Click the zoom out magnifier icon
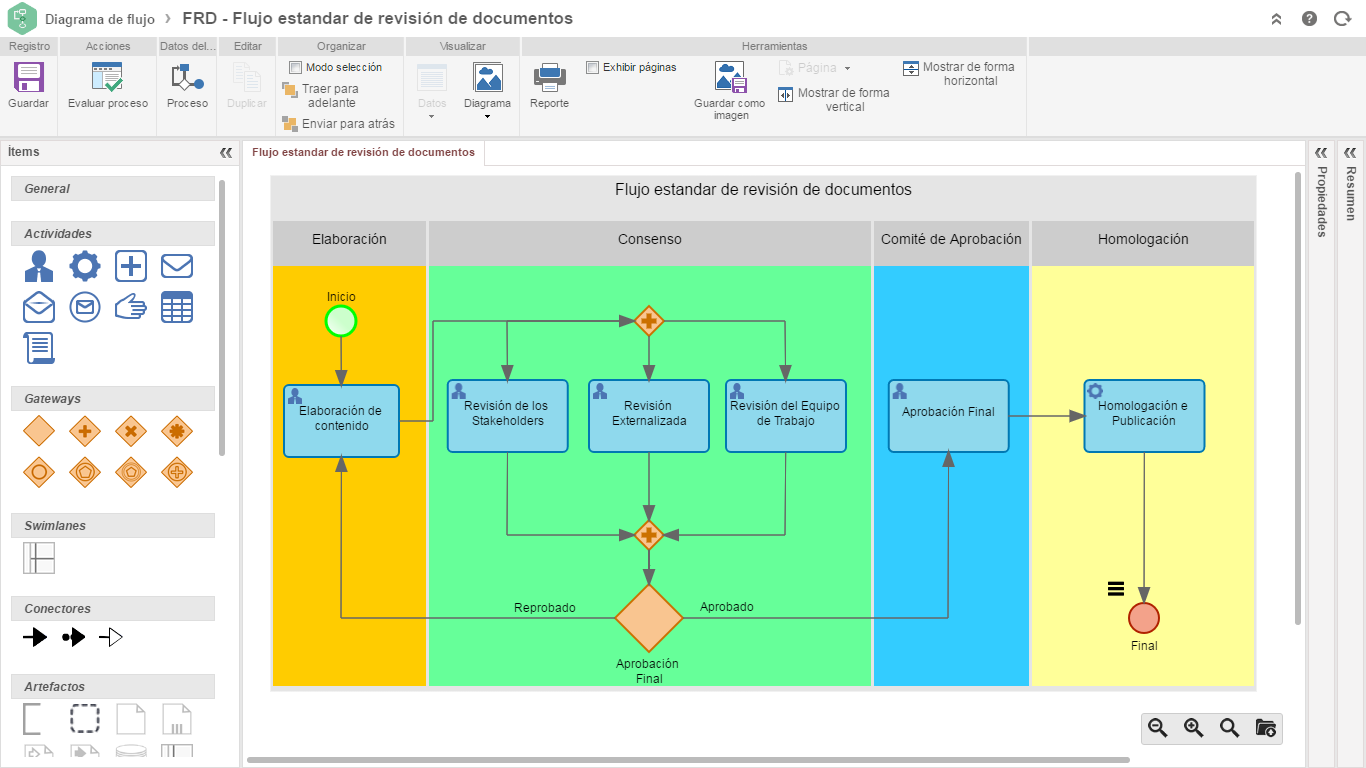Viewport: 1366px width, 768px height. [x=1158, y=728]
